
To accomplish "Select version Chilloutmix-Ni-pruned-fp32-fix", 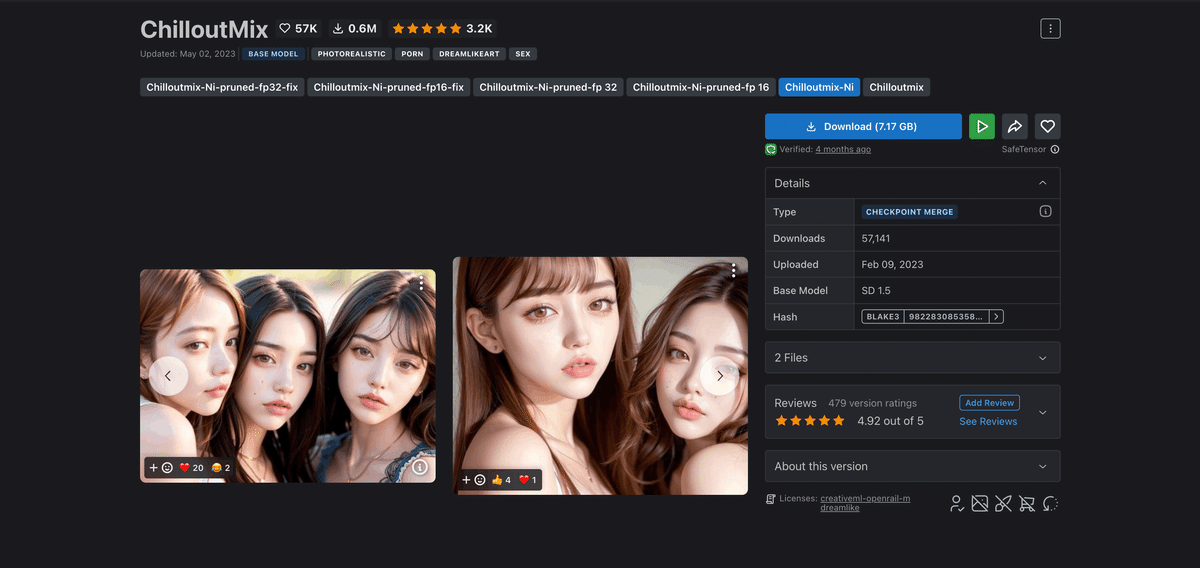I will click(x=222, y=87).
